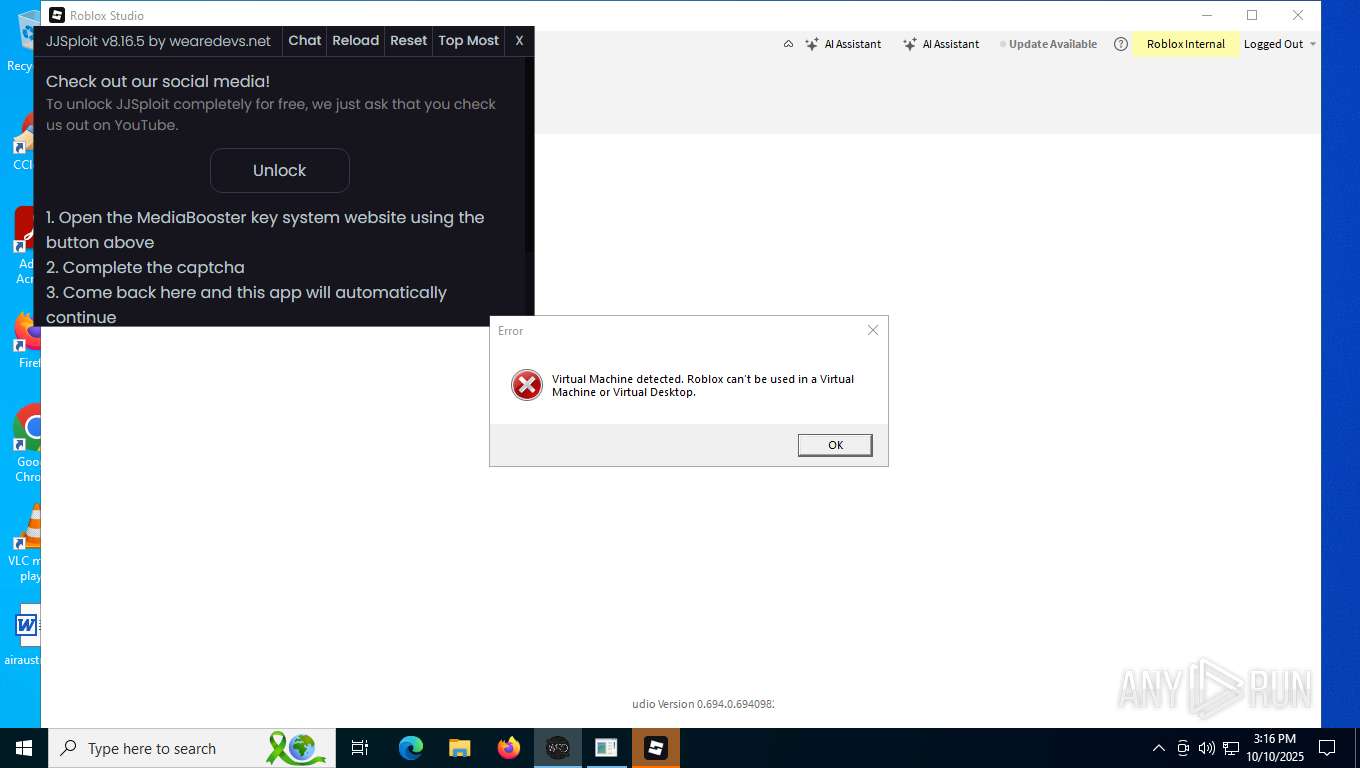Click the Roblox Internal label

click(x=1186, y=44)
